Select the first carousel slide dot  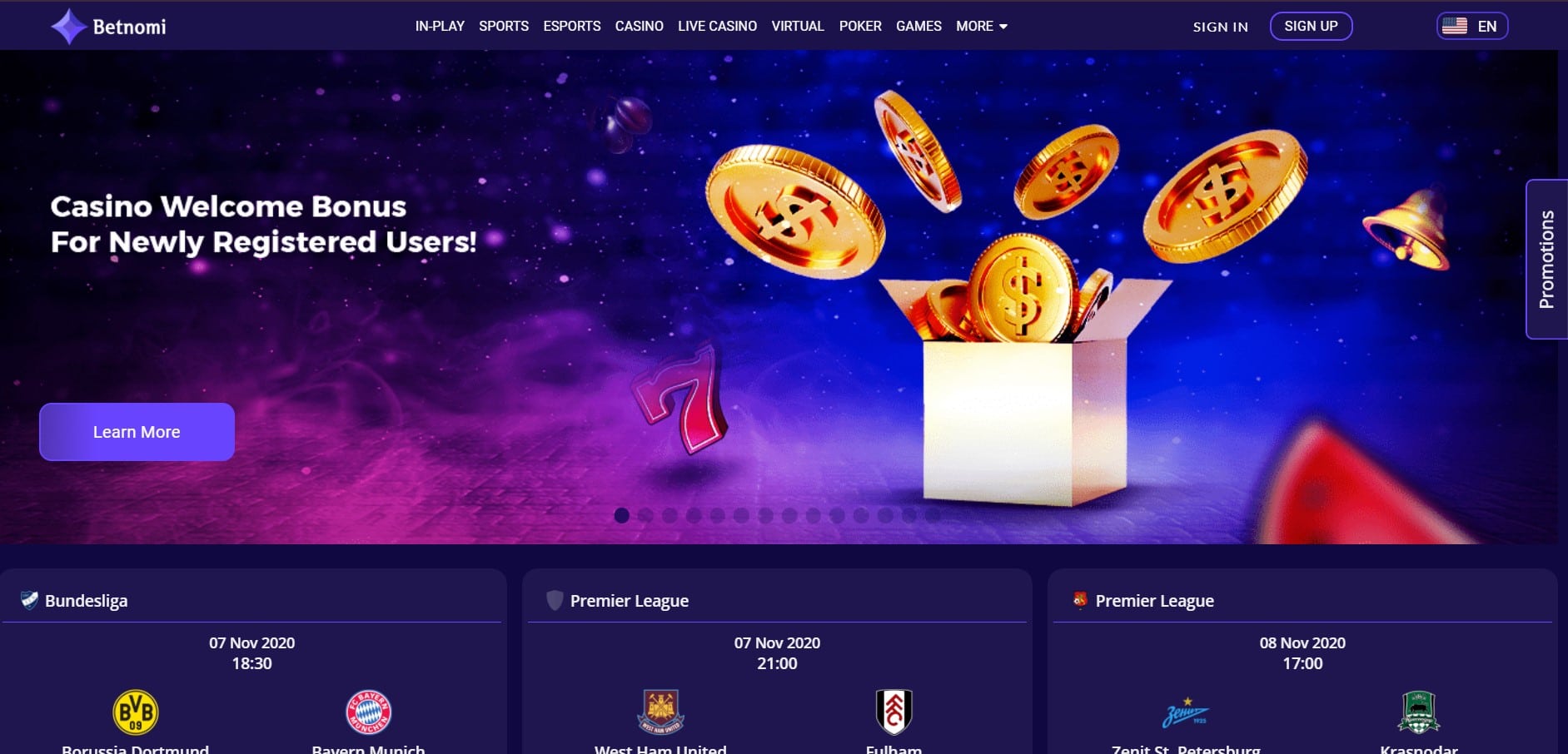pos(621,515)
